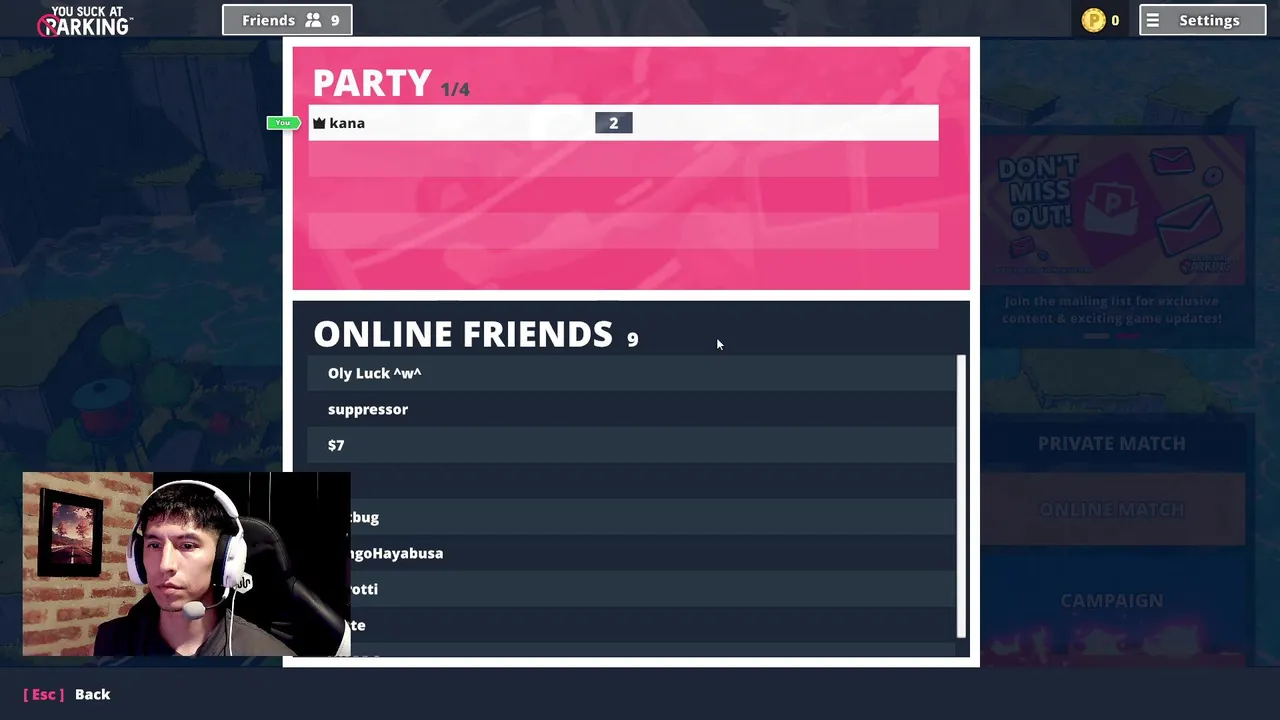Screen dimensions: 1280x720
Task: Open the Friends list button
Action: 287,20
